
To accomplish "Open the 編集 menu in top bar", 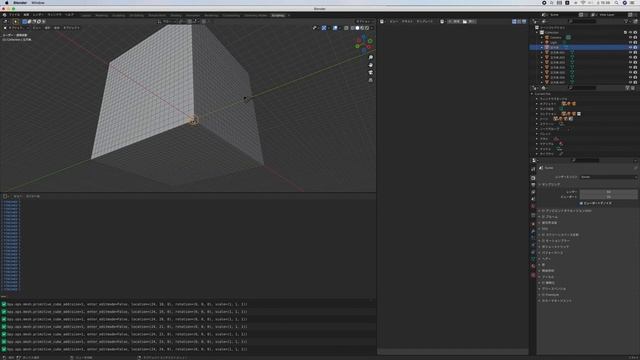I will pyautogui.click(x=26, y=15).
